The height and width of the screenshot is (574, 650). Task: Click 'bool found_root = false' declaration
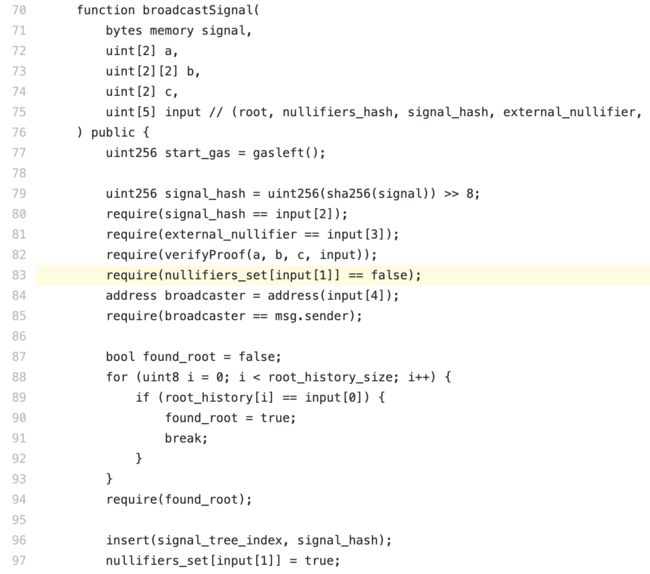tap(193, 357)
